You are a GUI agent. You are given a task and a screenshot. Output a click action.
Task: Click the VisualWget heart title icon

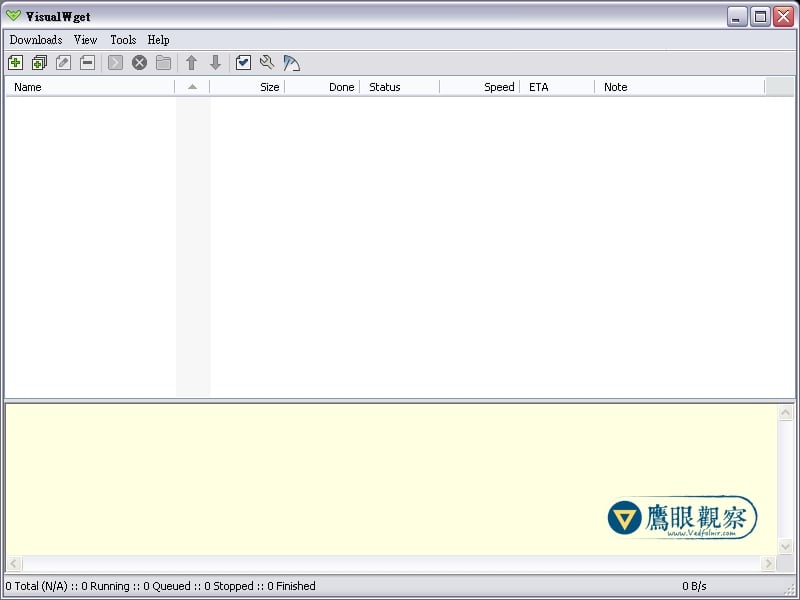tap(14, 16)
